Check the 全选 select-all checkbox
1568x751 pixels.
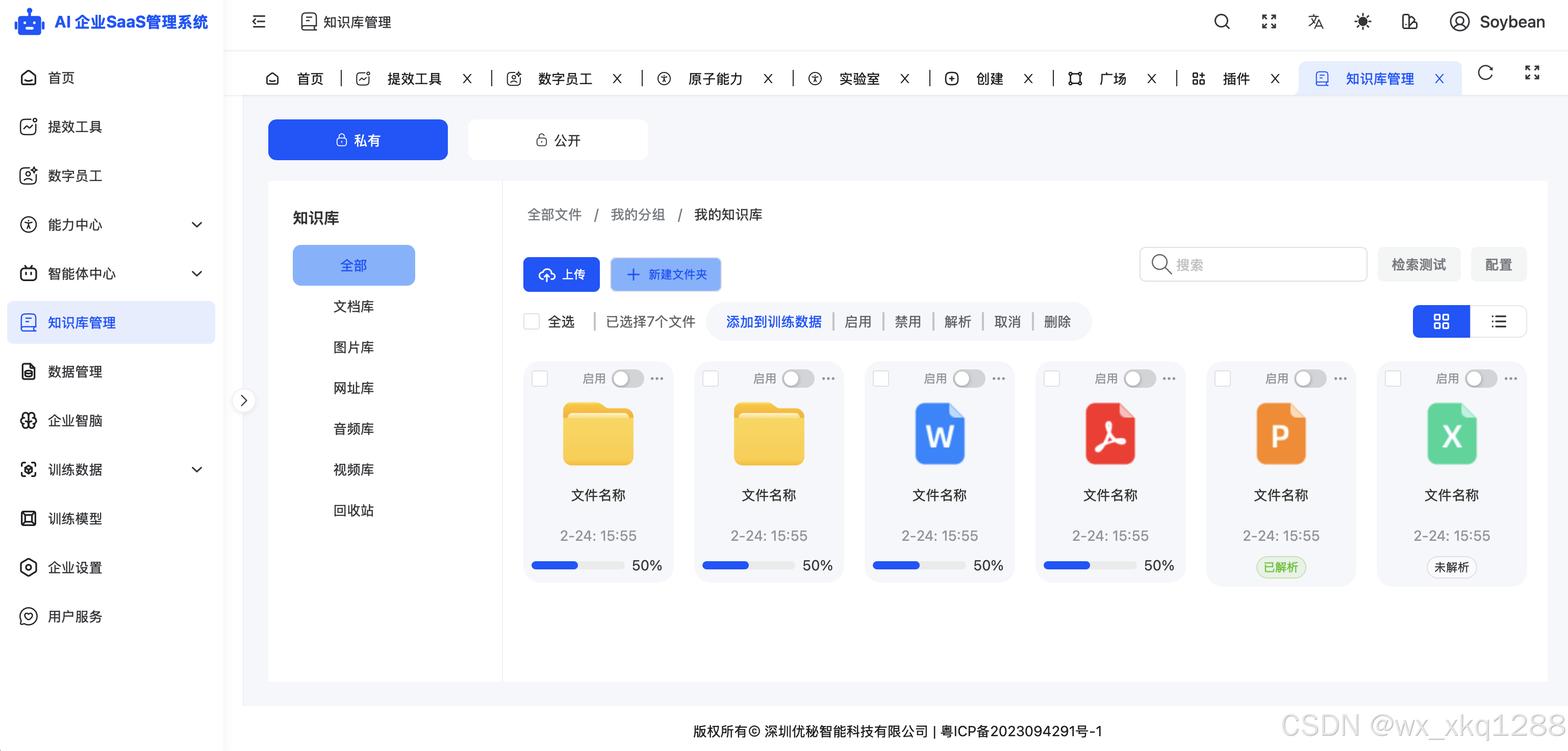pos(532,321)
